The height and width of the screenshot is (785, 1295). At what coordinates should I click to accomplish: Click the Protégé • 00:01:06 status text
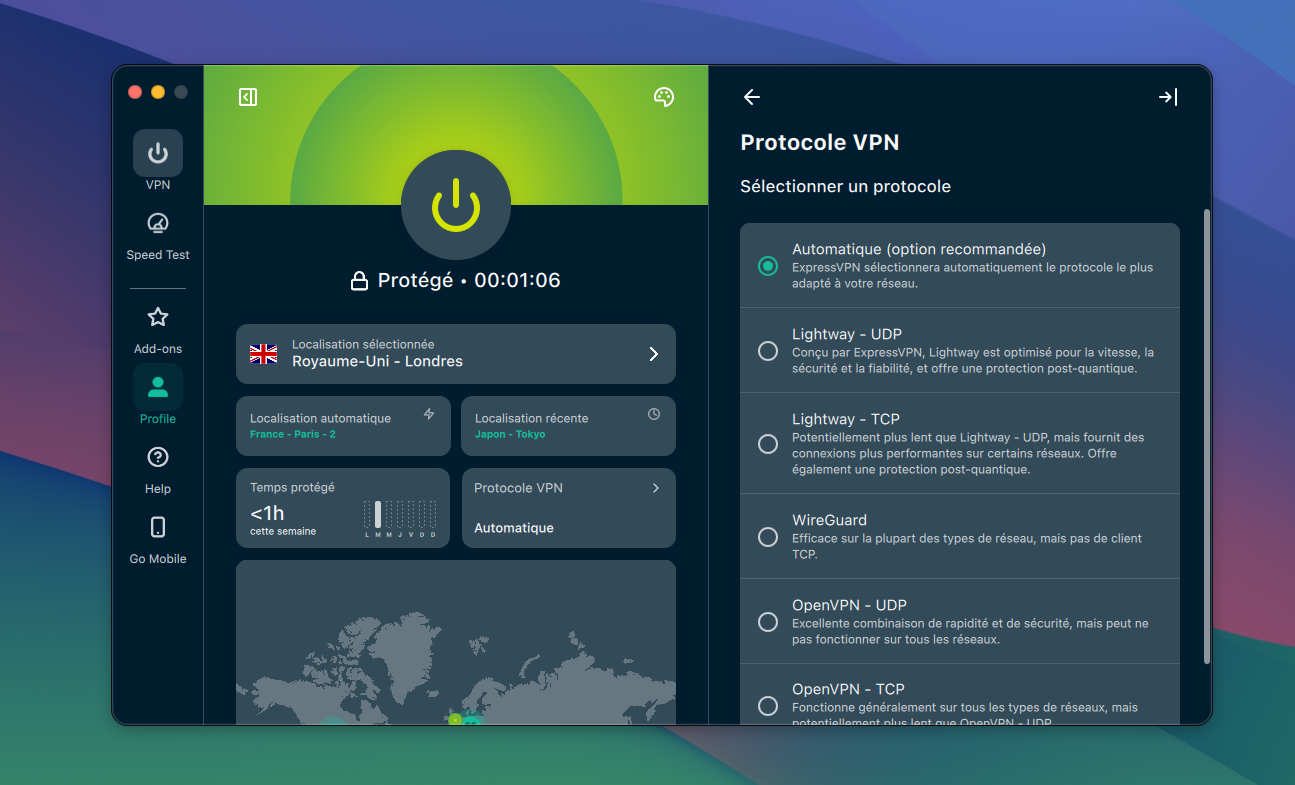click(x=469, y=281)
